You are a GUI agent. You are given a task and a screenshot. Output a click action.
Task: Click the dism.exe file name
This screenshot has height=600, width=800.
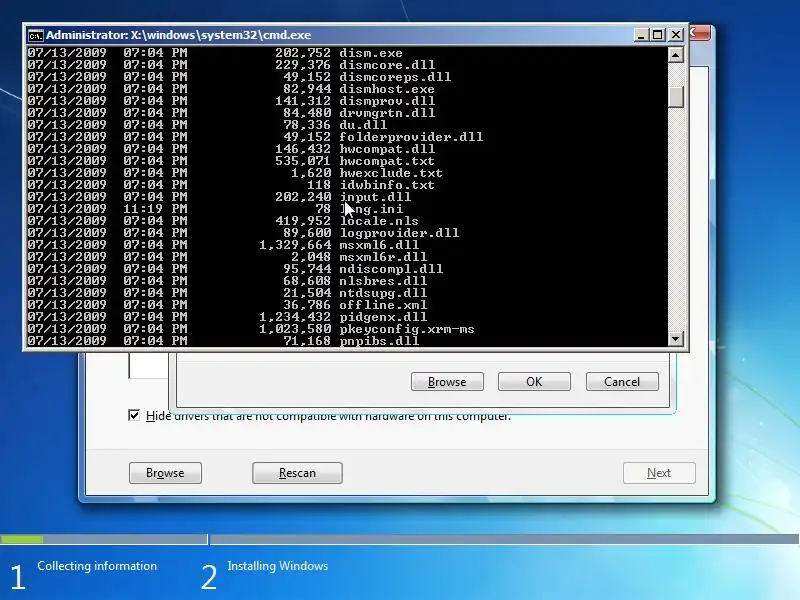coord(370,53)
